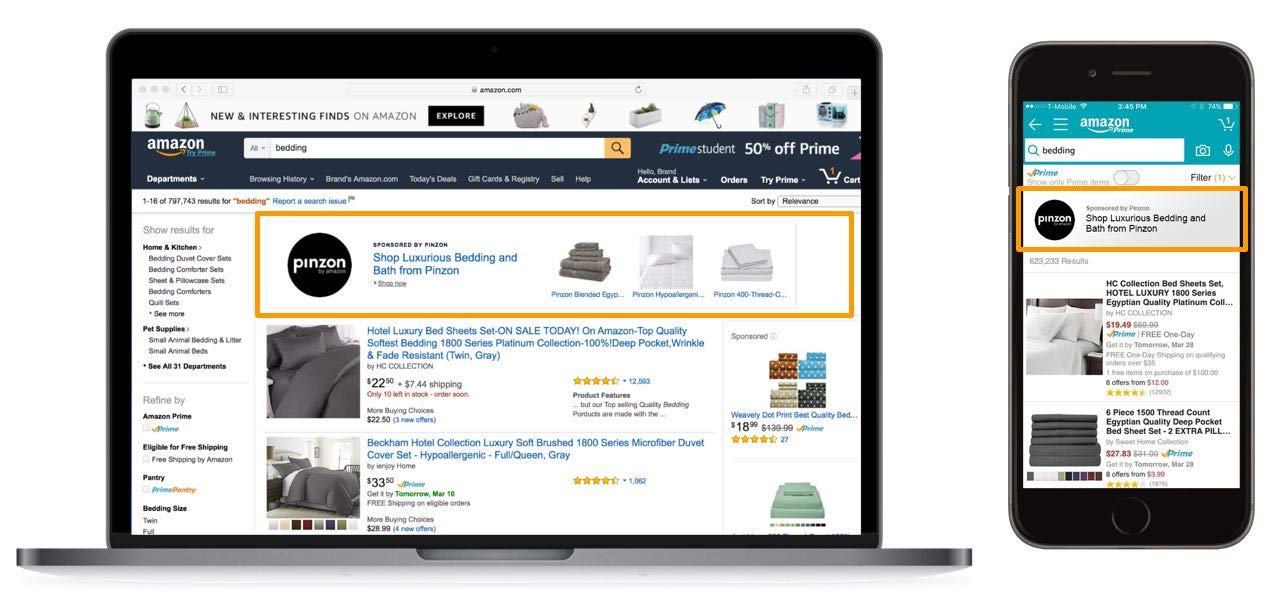Follow the Report a search issue link
This screenshot has width=1281, height=604.
coord(310,201)
